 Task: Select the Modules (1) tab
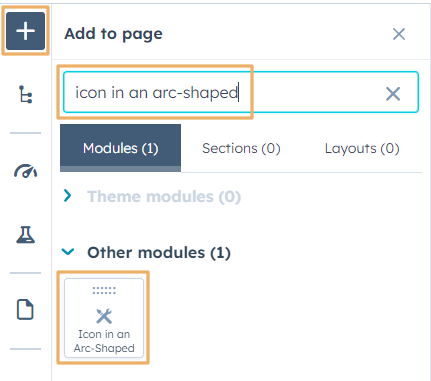click(121, 148)
